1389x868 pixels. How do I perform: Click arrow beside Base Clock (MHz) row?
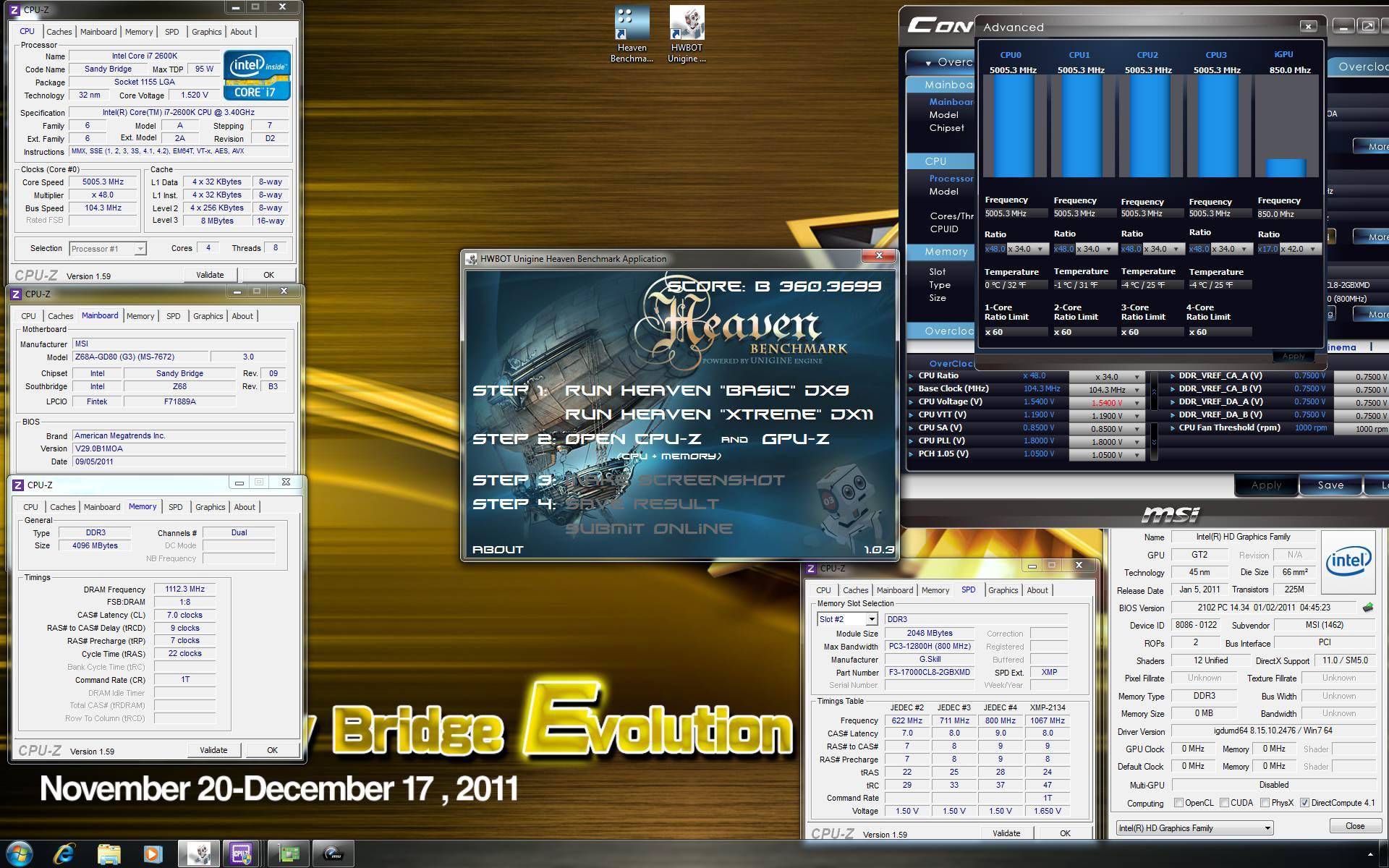click(912, 389)
